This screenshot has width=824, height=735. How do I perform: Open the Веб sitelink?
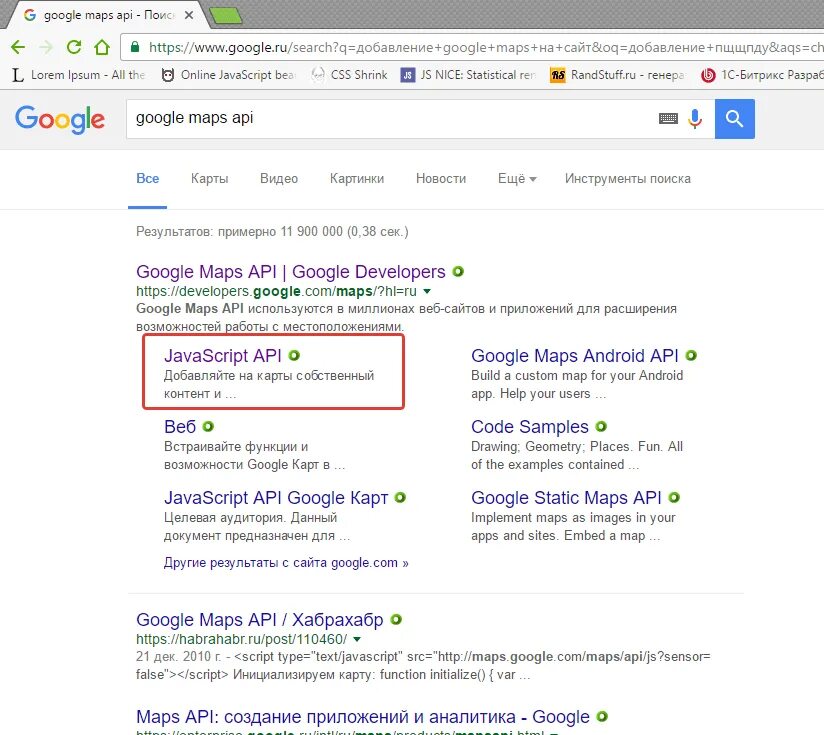(x=180, y=427)
